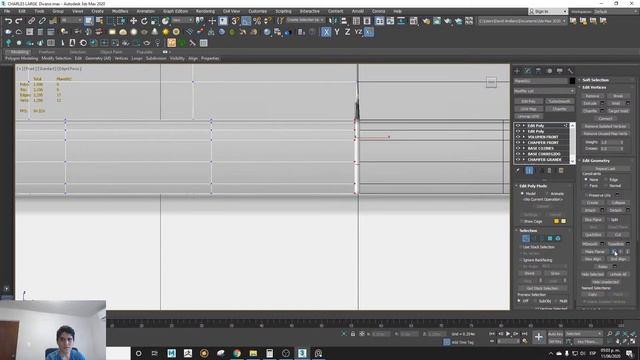Undo the last action
Image resolution: width=640 pixels, height=360 pixels.
click(x=8, y=20)
